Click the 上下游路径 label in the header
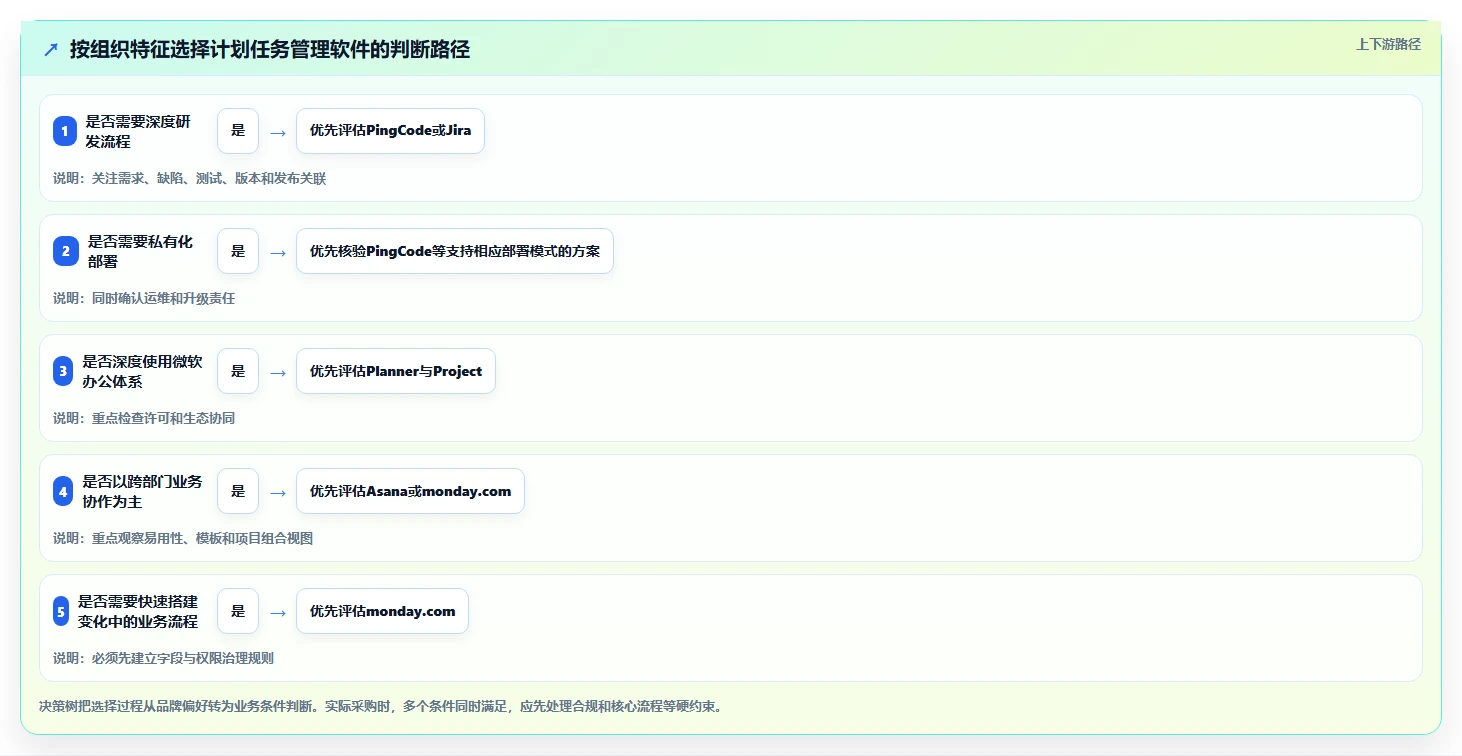Image resolution: width=1462 pixels, height=756 pixels. pos(1388,44)
